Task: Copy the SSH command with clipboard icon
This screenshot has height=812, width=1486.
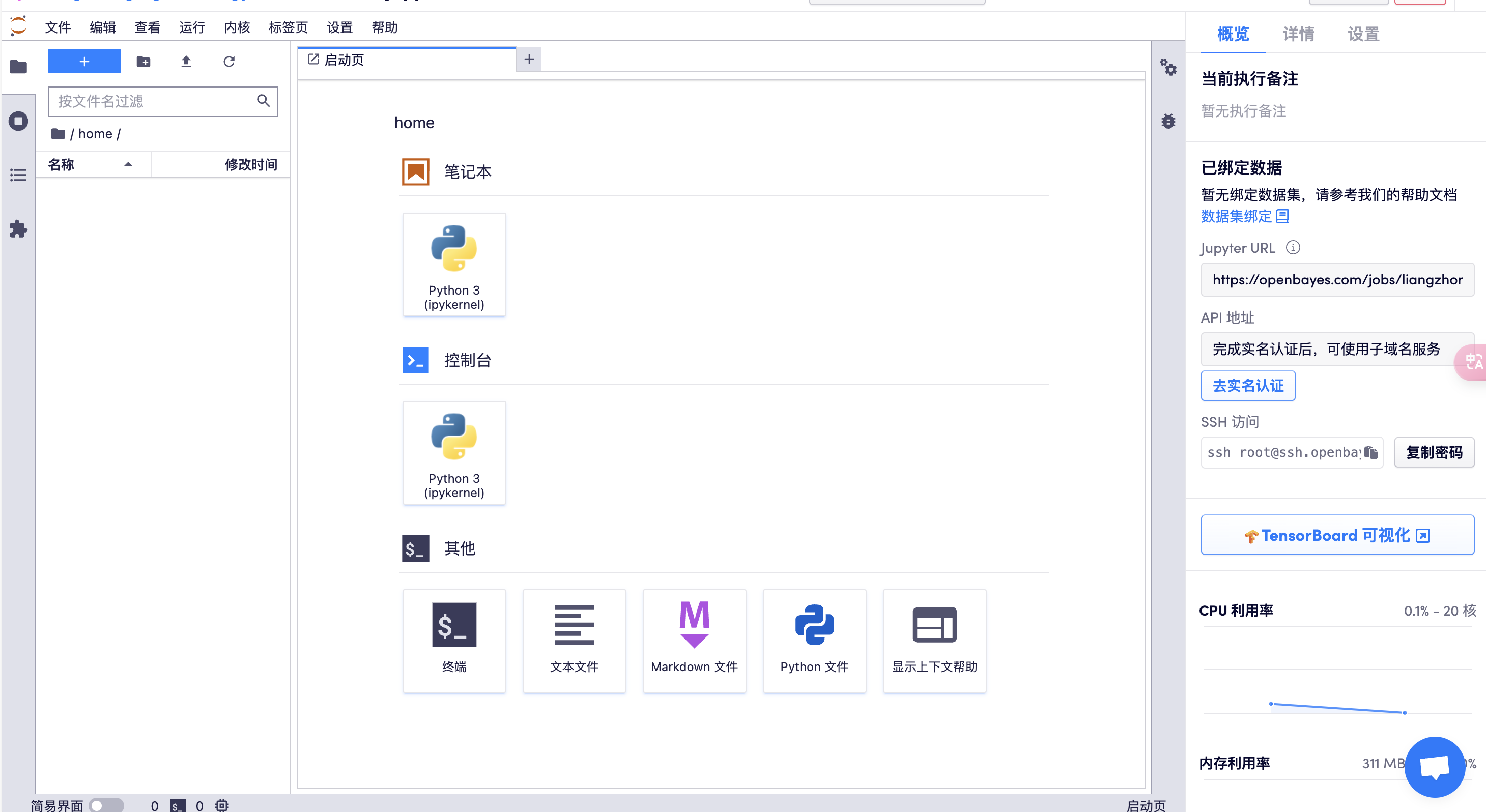Action: tap(1370, 453)
